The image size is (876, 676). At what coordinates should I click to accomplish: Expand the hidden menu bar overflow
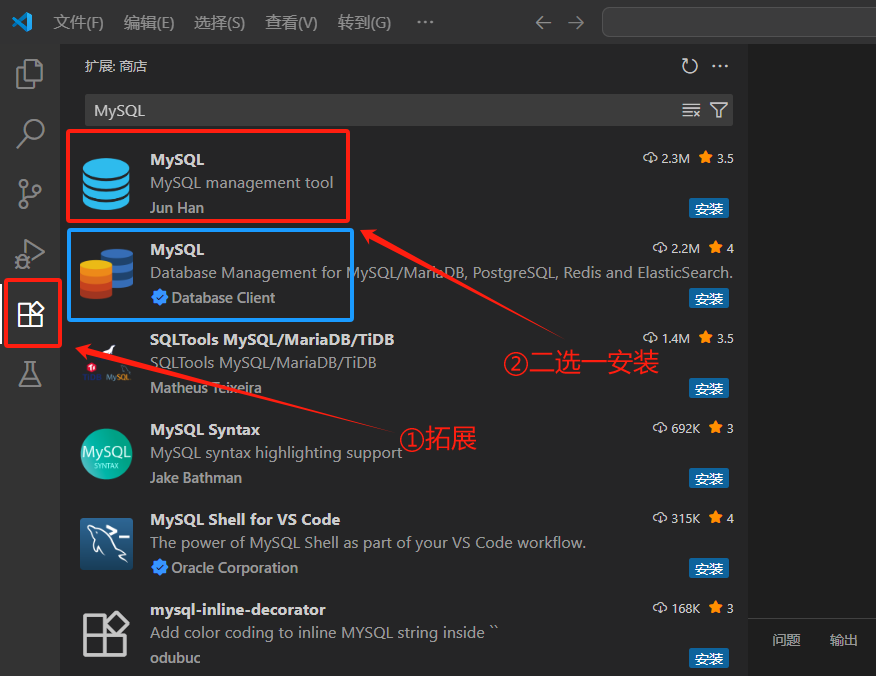[425, 22]
